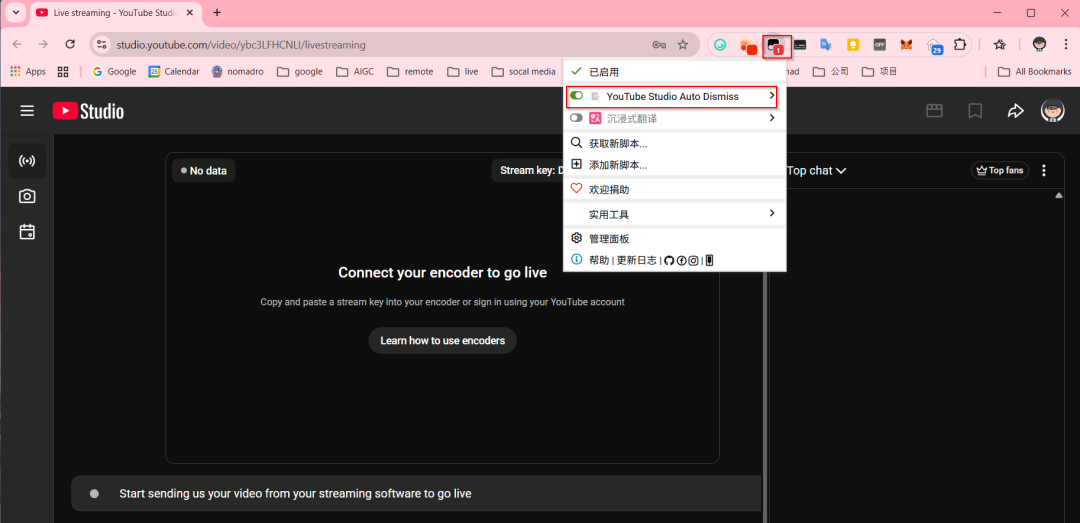Click the YouTube Studio logo

(88, 111)
